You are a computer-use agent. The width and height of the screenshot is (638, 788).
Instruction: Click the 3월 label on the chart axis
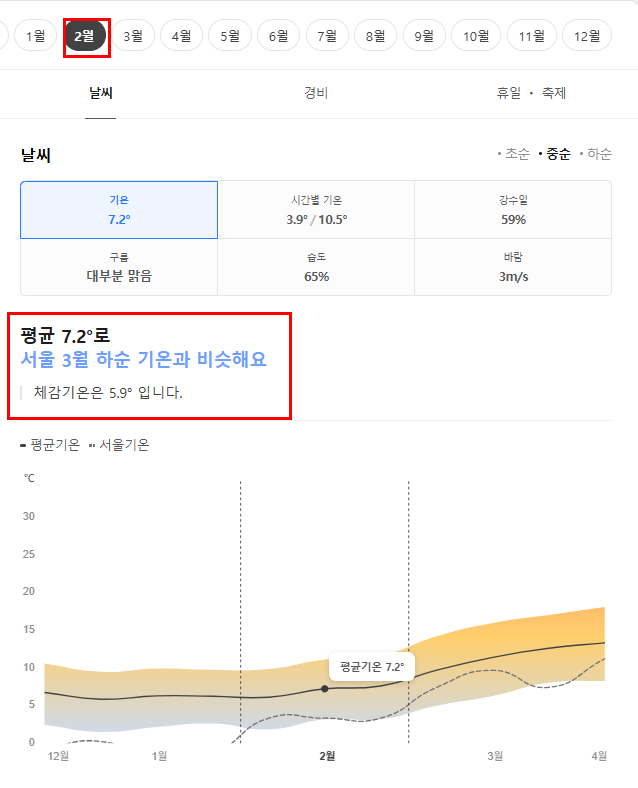(x=495, y=756)
